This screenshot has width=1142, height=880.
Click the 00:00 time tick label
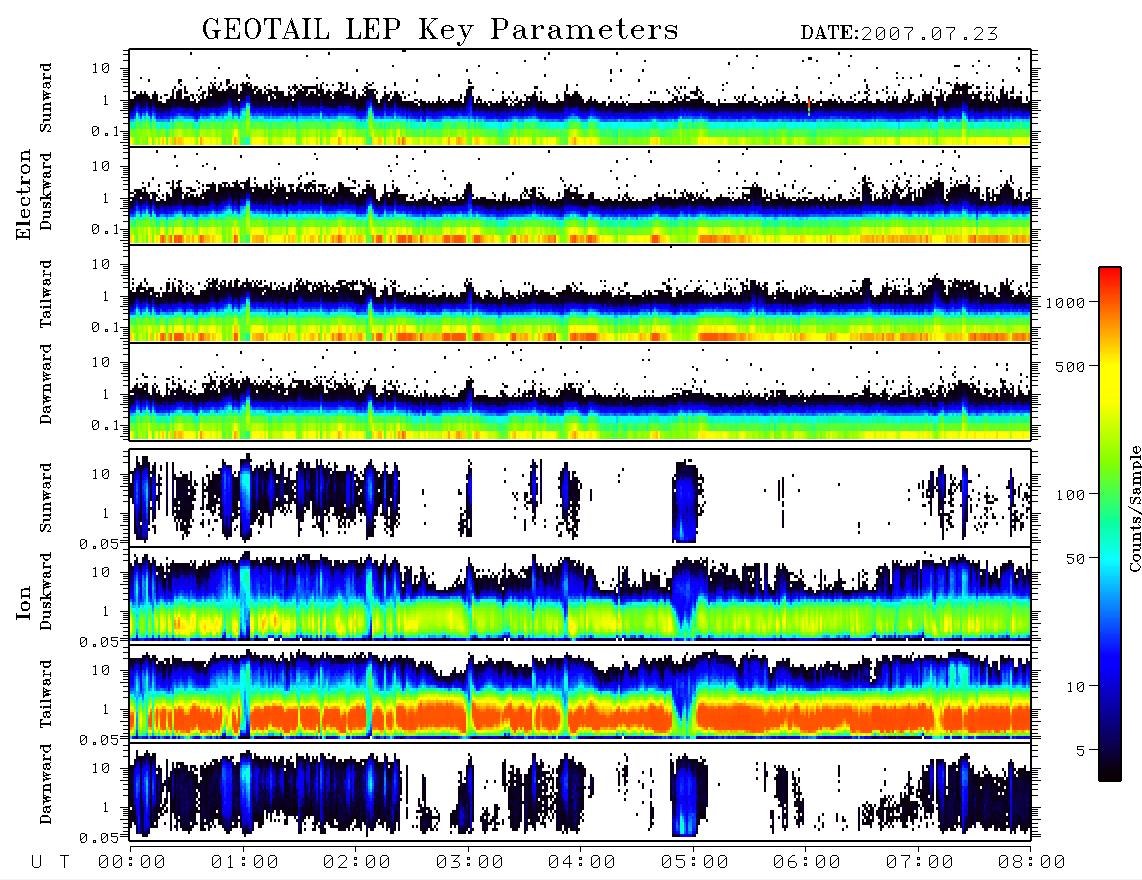pyautogui.click(x=132, y=863)
